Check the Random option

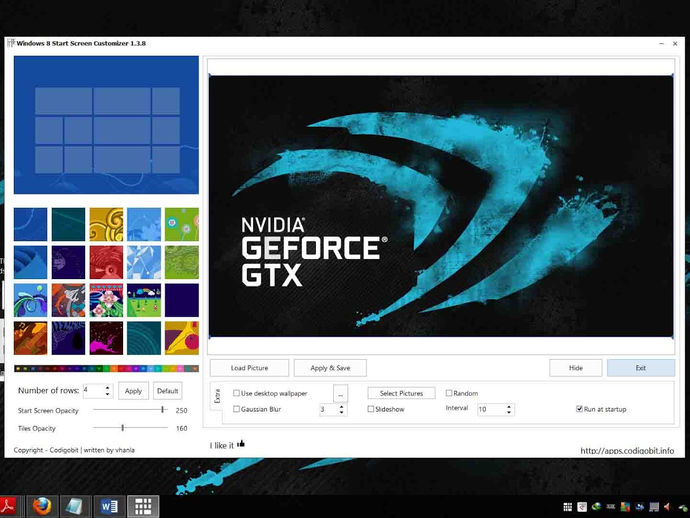(x=449, y=393)
